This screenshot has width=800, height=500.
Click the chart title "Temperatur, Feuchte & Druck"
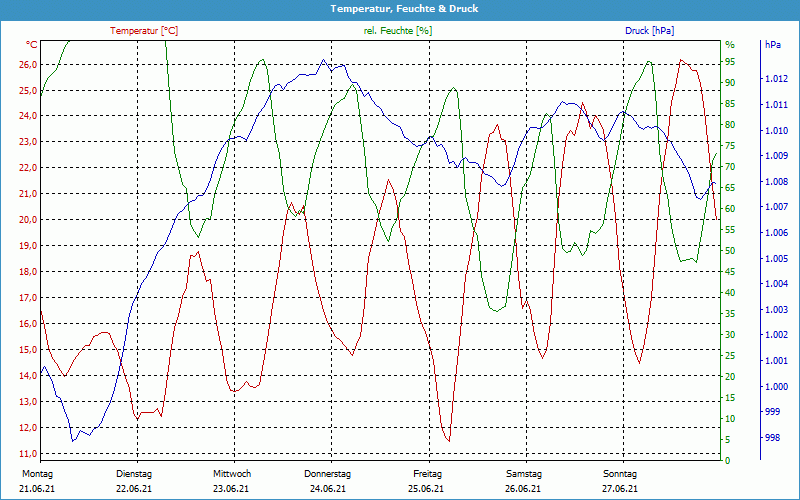point(404,9)
